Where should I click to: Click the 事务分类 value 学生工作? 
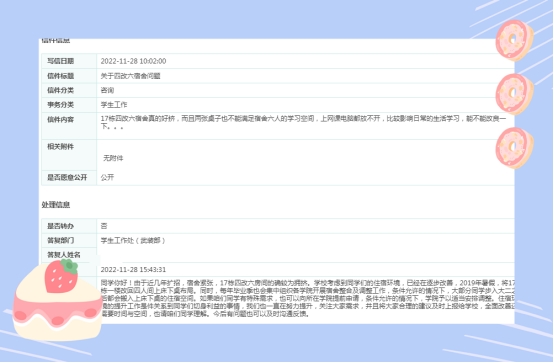pyautogui.click(x=114, y=105)
